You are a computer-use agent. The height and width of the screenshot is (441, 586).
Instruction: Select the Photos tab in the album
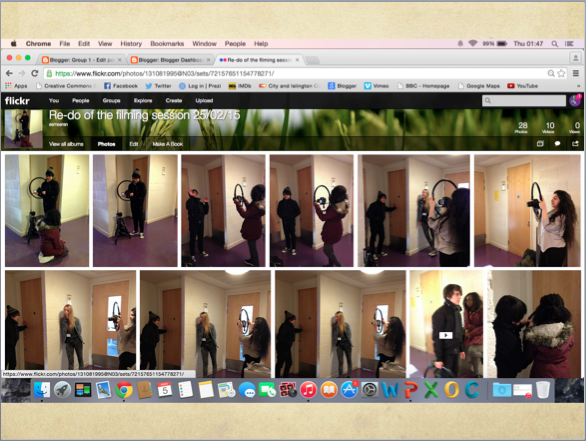pos(107,144)
